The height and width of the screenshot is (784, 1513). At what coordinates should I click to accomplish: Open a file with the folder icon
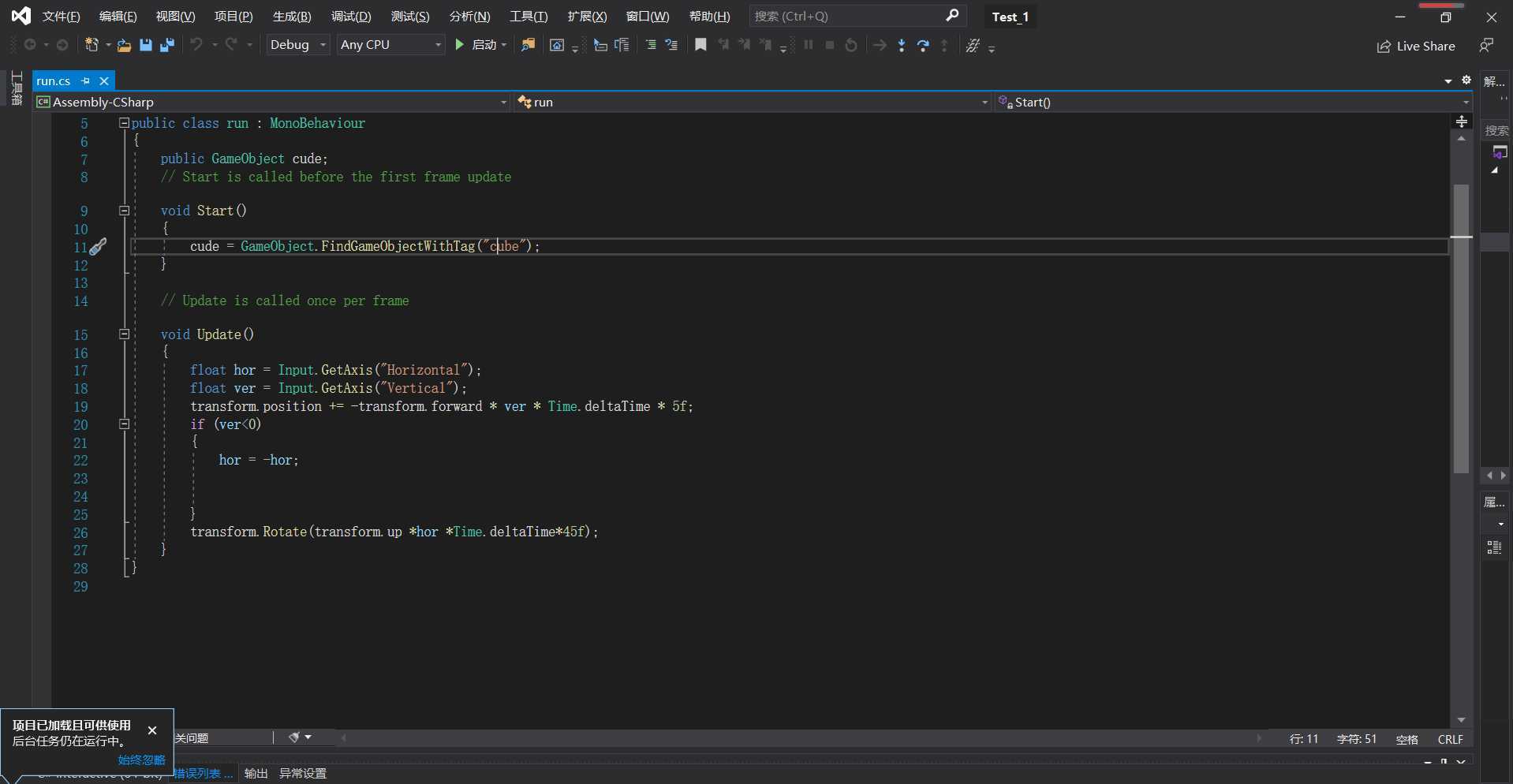coord(124,45)
